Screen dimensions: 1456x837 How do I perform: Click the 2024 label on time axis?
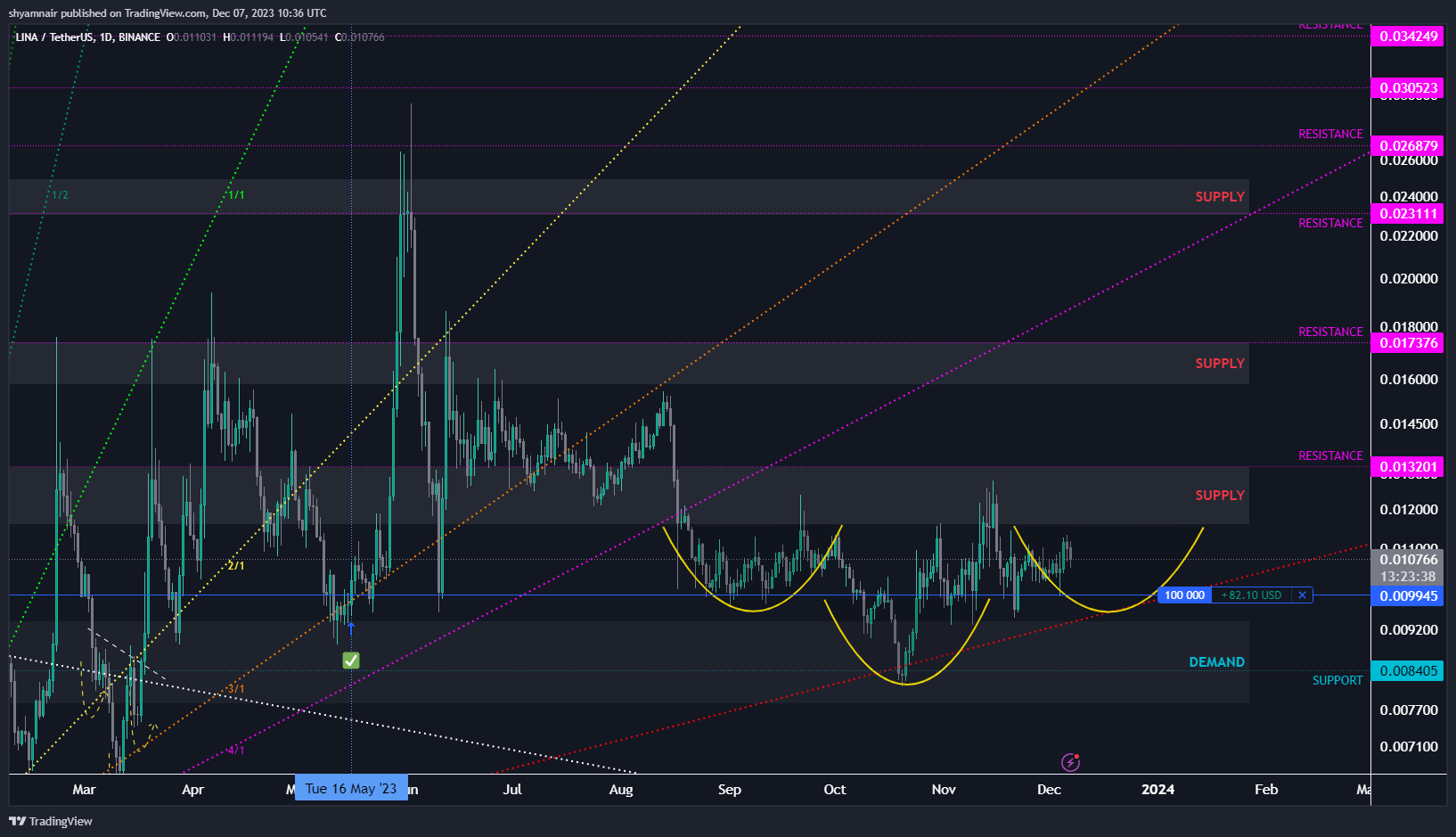pos(1157,790)
